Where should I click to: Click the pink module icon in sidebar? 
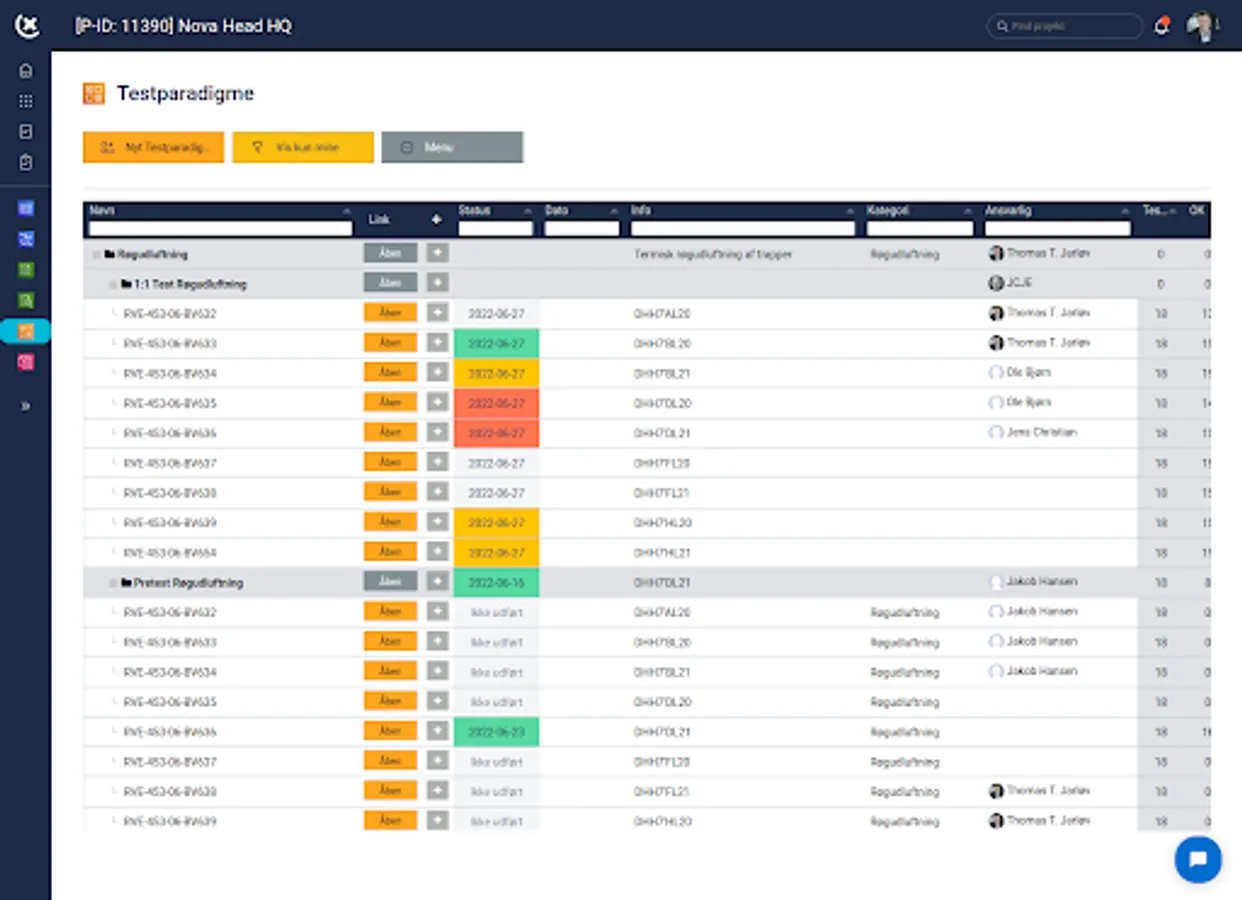point(26,362)
